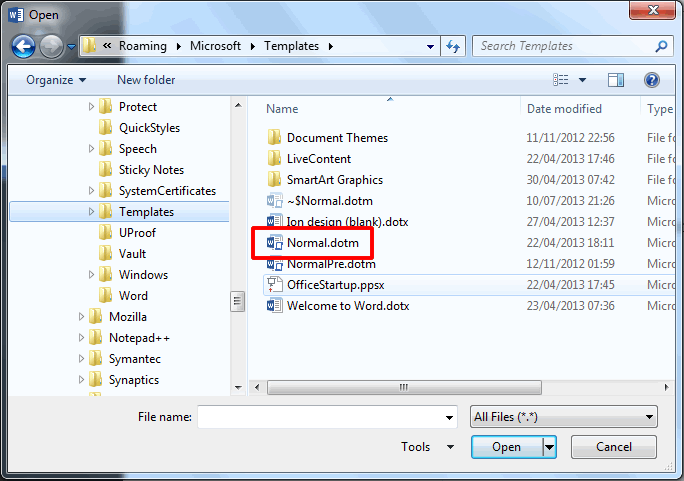Expand the Synaptics folder node

tap(81, 379)
